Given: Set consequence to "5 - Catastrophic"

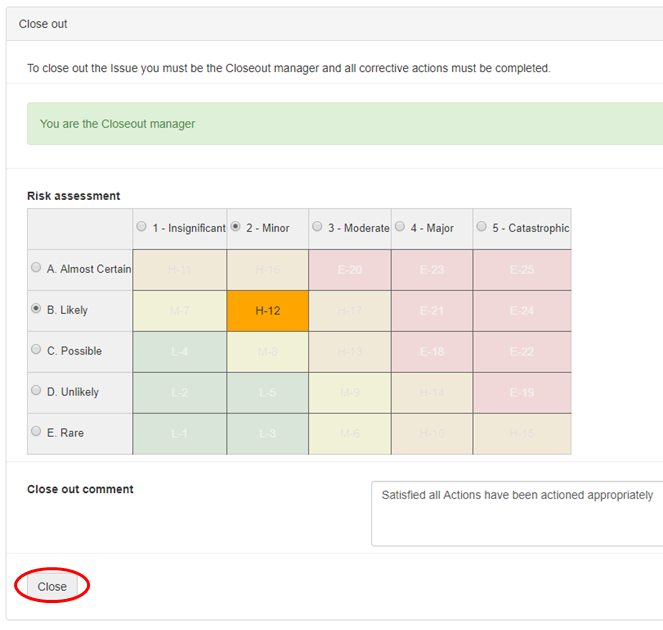Looking at the screenshot, I should point(481,227).
